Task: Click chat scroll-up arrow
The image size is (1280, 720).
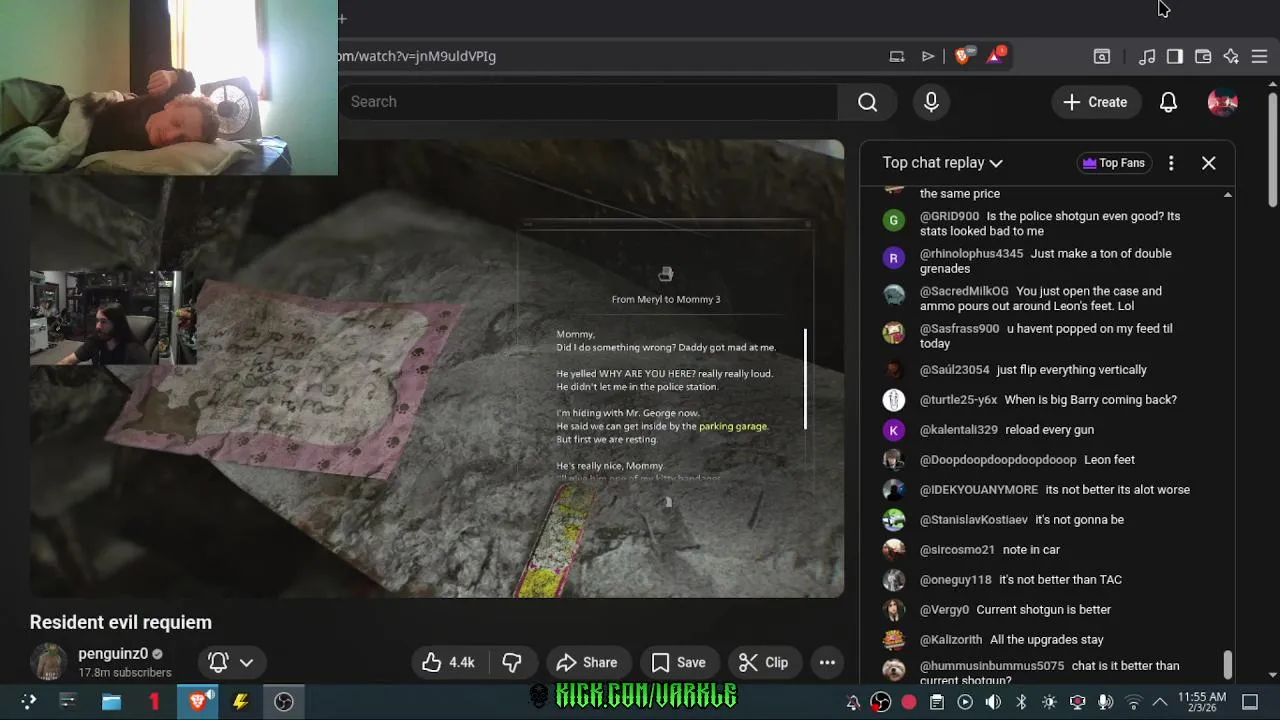Action: pos(1227,195)
